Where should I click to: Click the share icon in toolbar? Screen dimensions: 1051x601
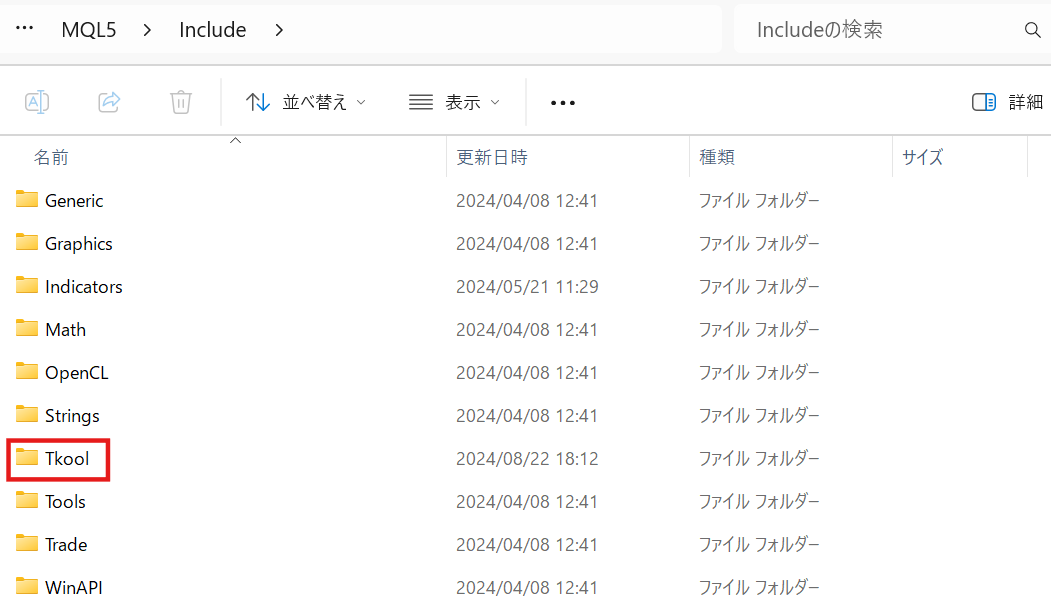coord(109,102)
